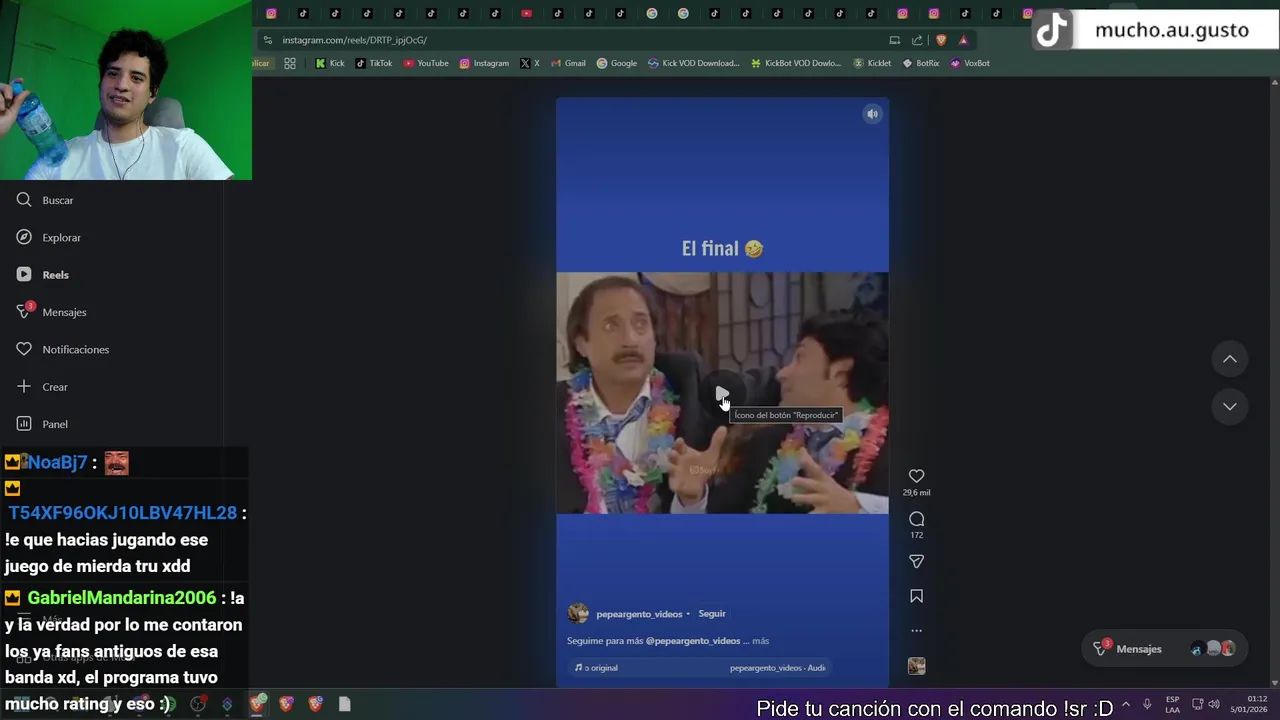This screenshot has height=720, width=1280.
Task: Go to next reel with down chevron
Action: click(1230, 406)
